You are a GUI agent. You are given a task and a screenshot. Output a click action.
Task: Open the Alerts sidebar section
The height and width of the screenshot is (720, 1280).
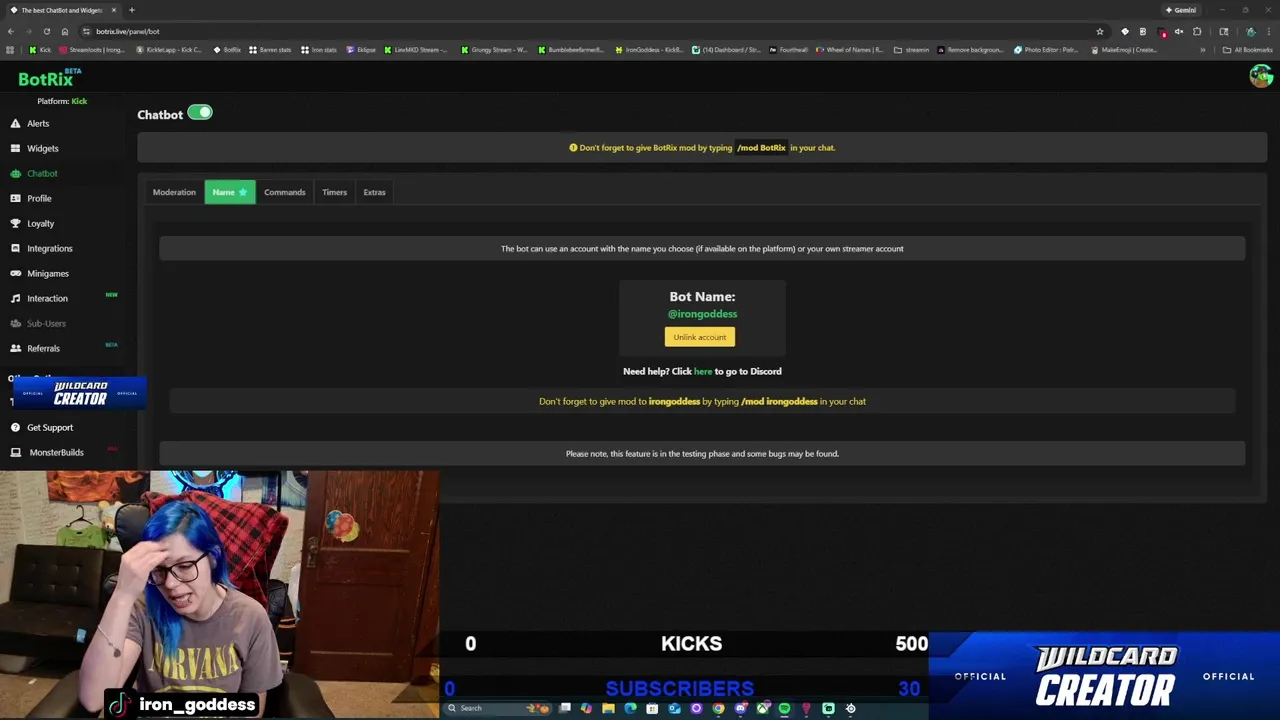[38, 123]
